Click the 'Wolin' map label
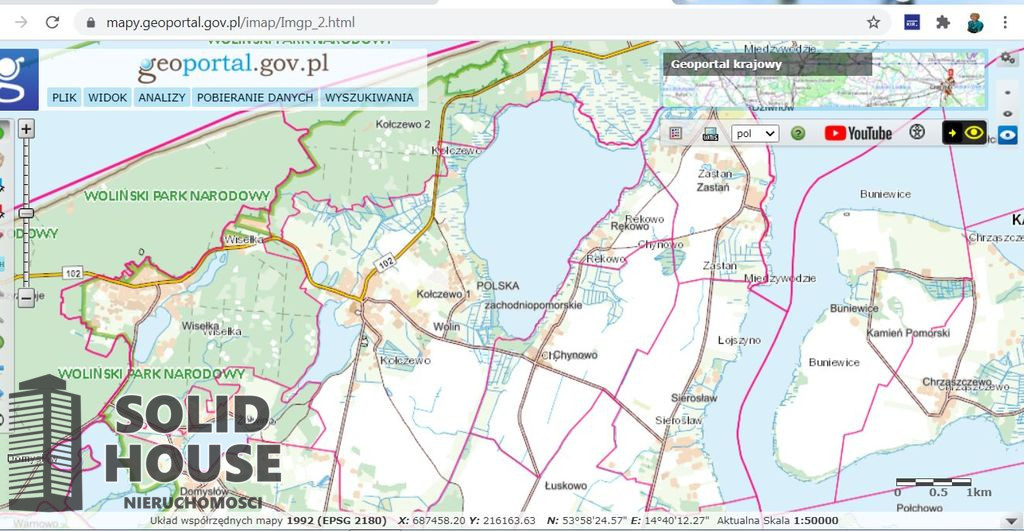Screen dimensions: 1024x531 click(x=447, y=327)
